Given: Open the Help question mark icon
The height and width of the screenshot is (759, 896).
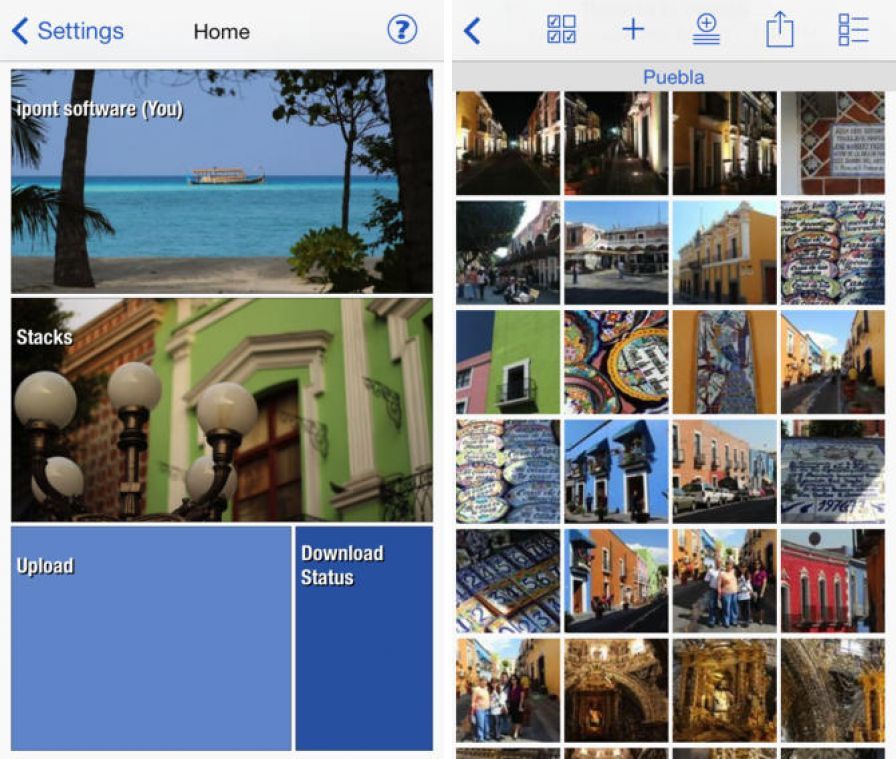Looking at the screenshot, I should point(402,30).
